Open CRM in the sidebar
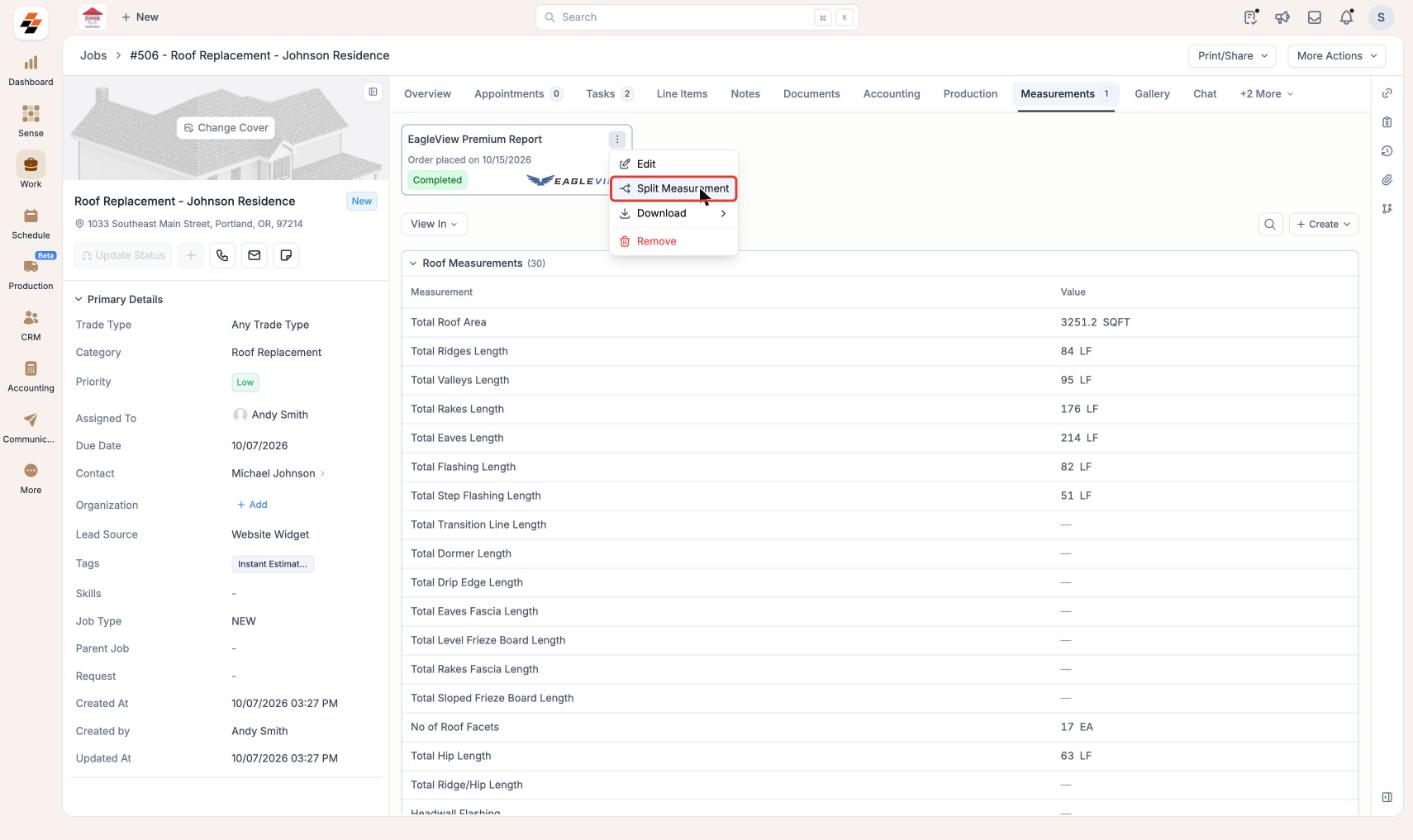The height and width of the screenshot is (840, 1413). coord(30,326)
